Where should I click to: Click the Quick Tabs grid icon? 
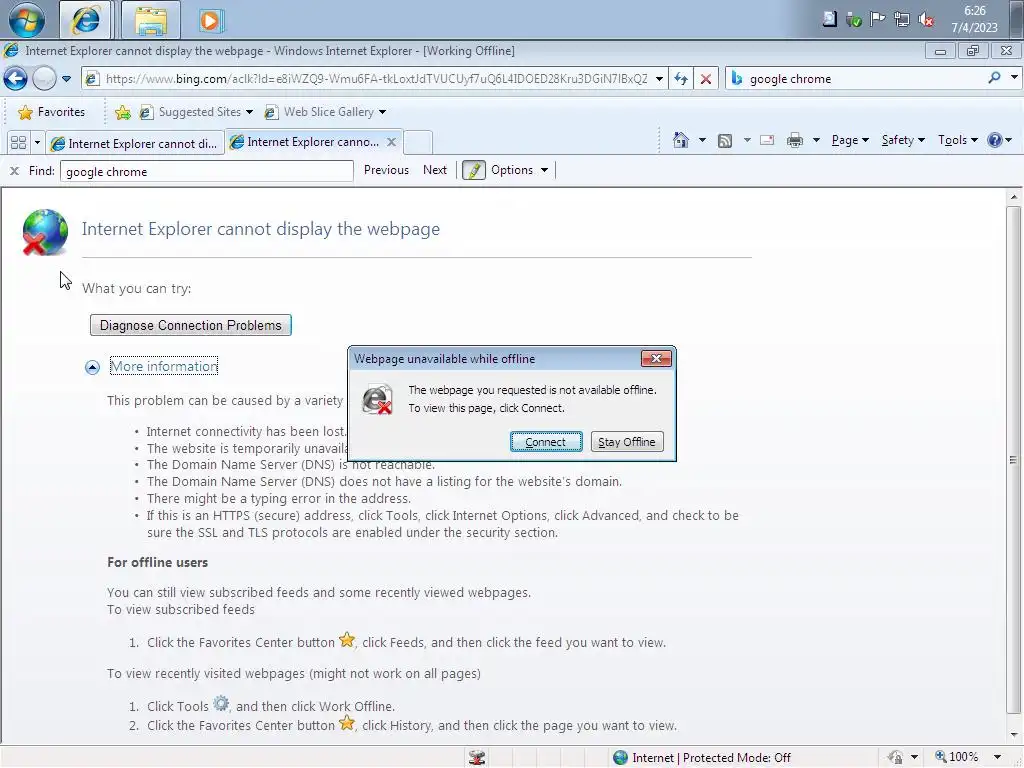(18, 142)
